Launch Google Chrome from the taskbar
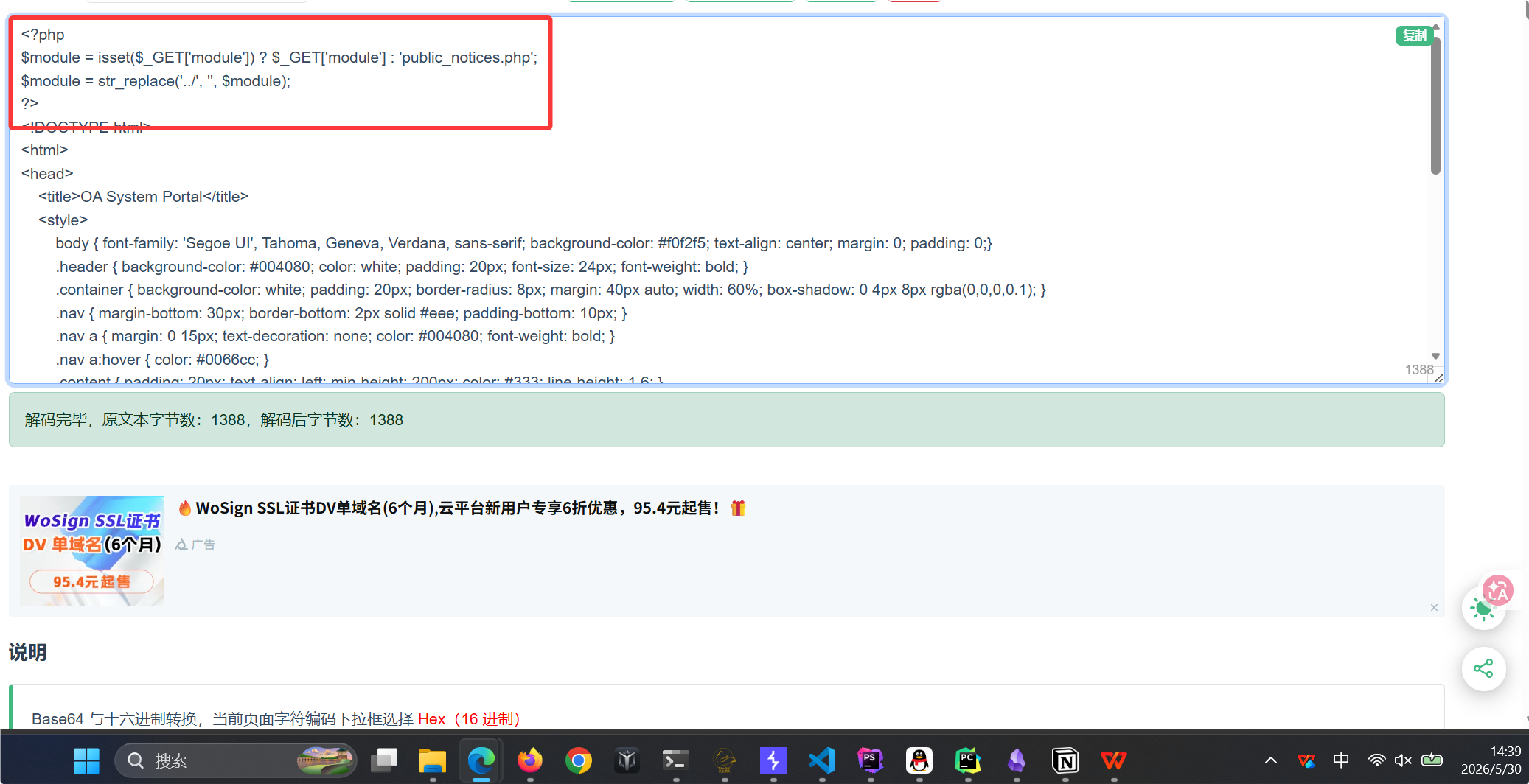Viewport: 1529px width, 784px height. 579,760
